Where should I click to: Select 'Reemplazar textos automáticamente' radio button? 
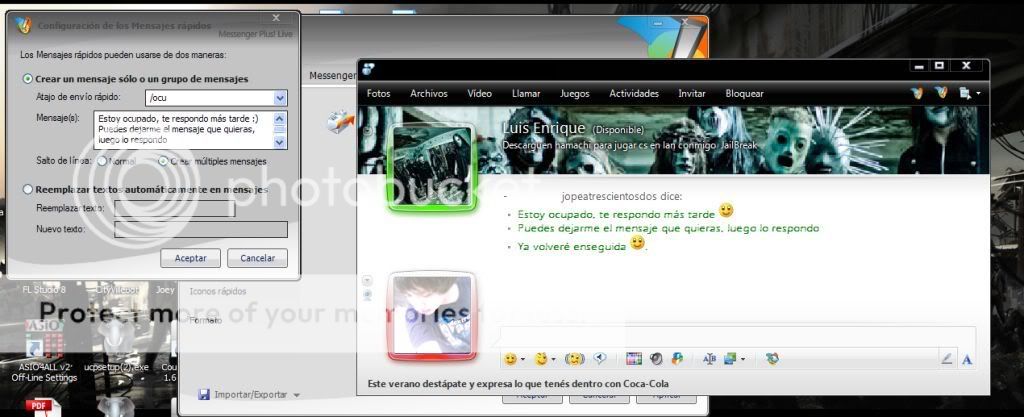[27, 189]
